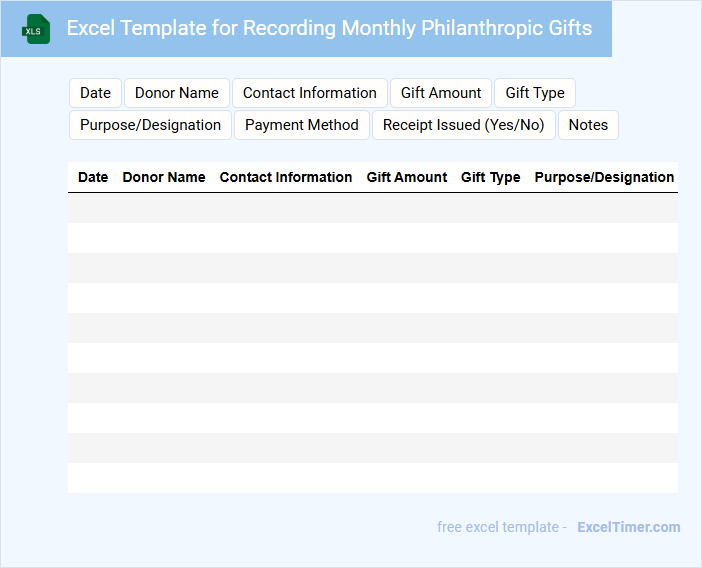
Task: Click the Receipt Issued (Yes/No) tag
Action: (464, 125)
